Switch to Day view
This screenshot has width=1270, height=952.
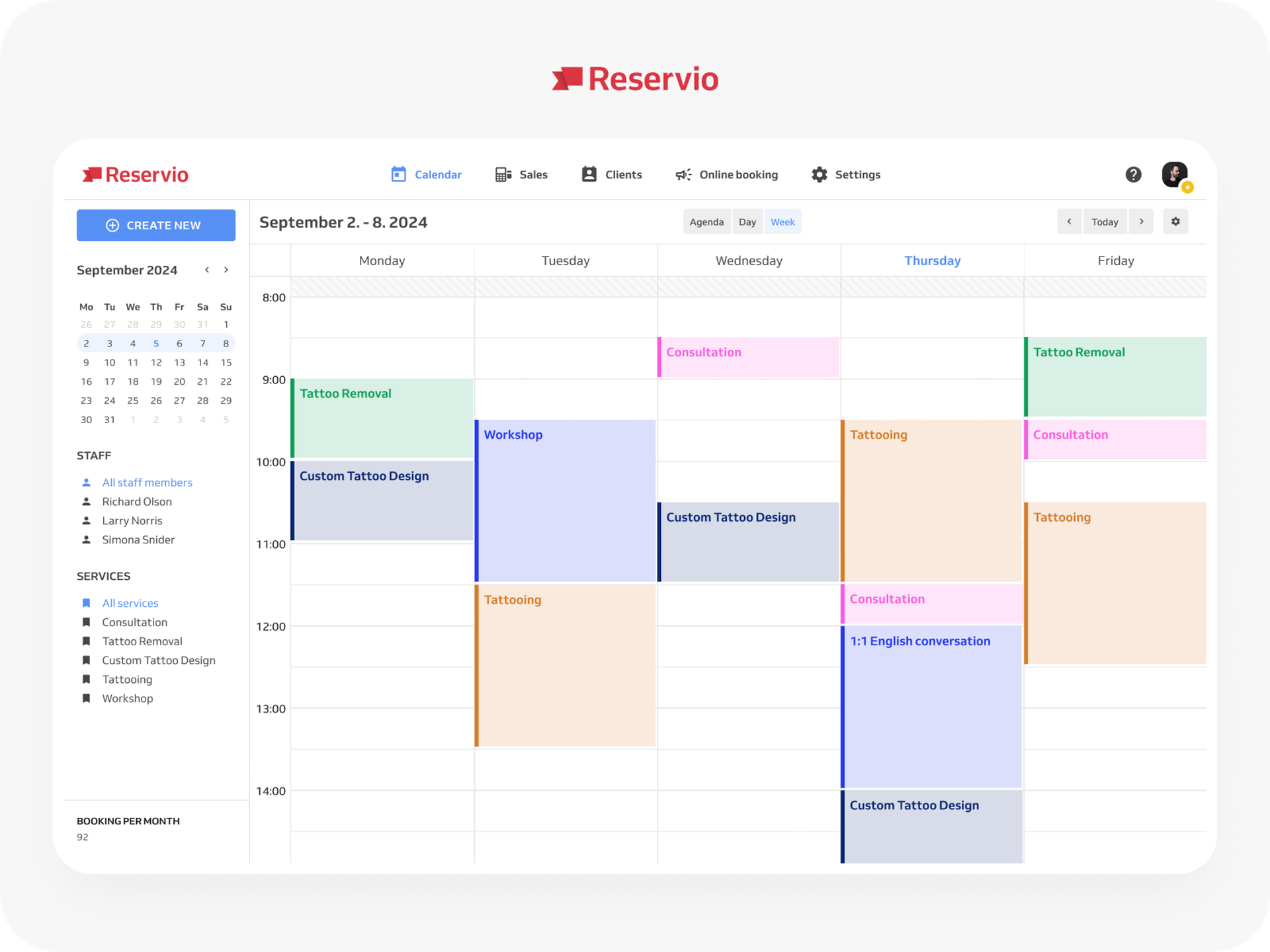click(747, 221)
